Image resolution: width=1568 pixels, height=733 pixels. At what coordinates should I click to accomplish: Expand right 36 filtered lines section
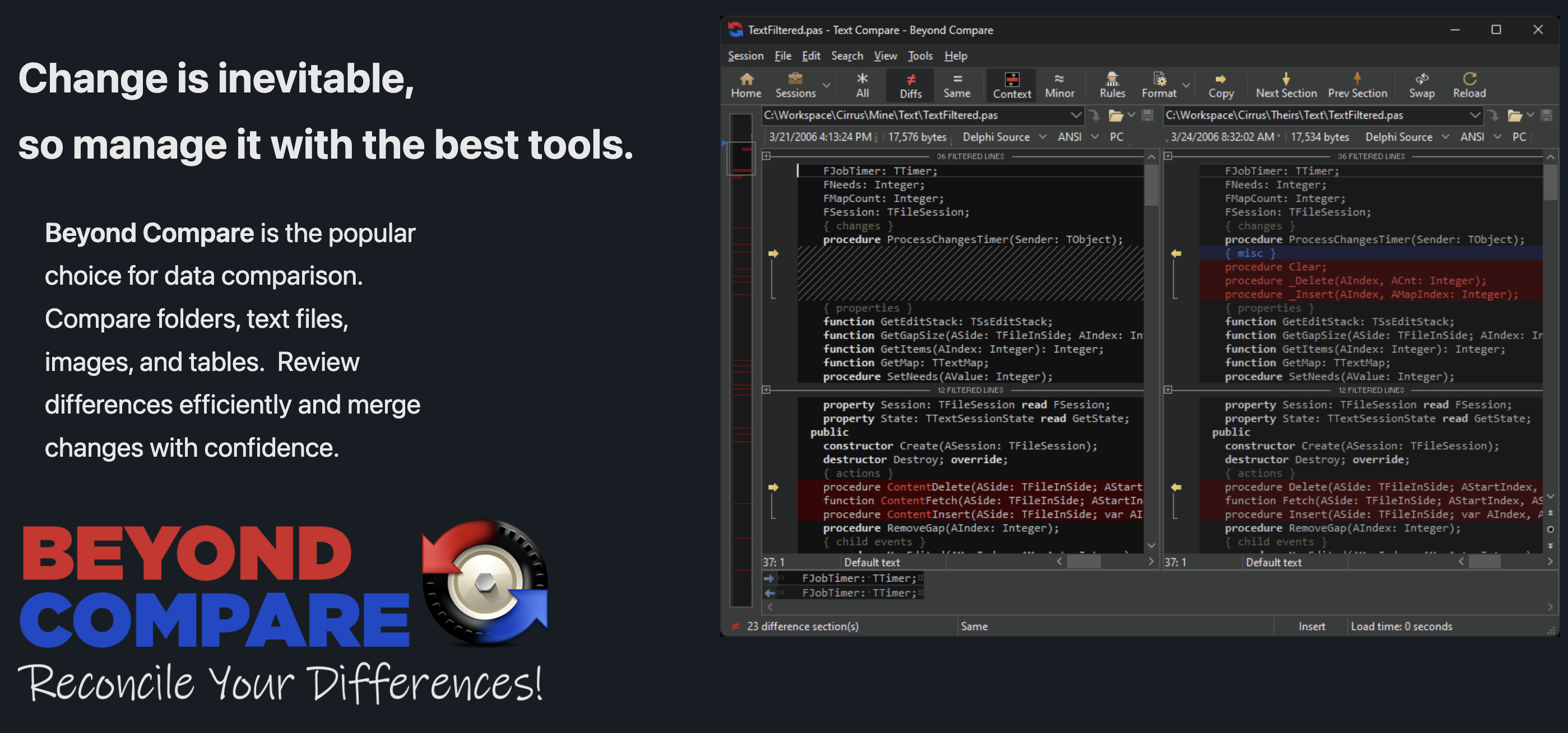(1167, 156)
